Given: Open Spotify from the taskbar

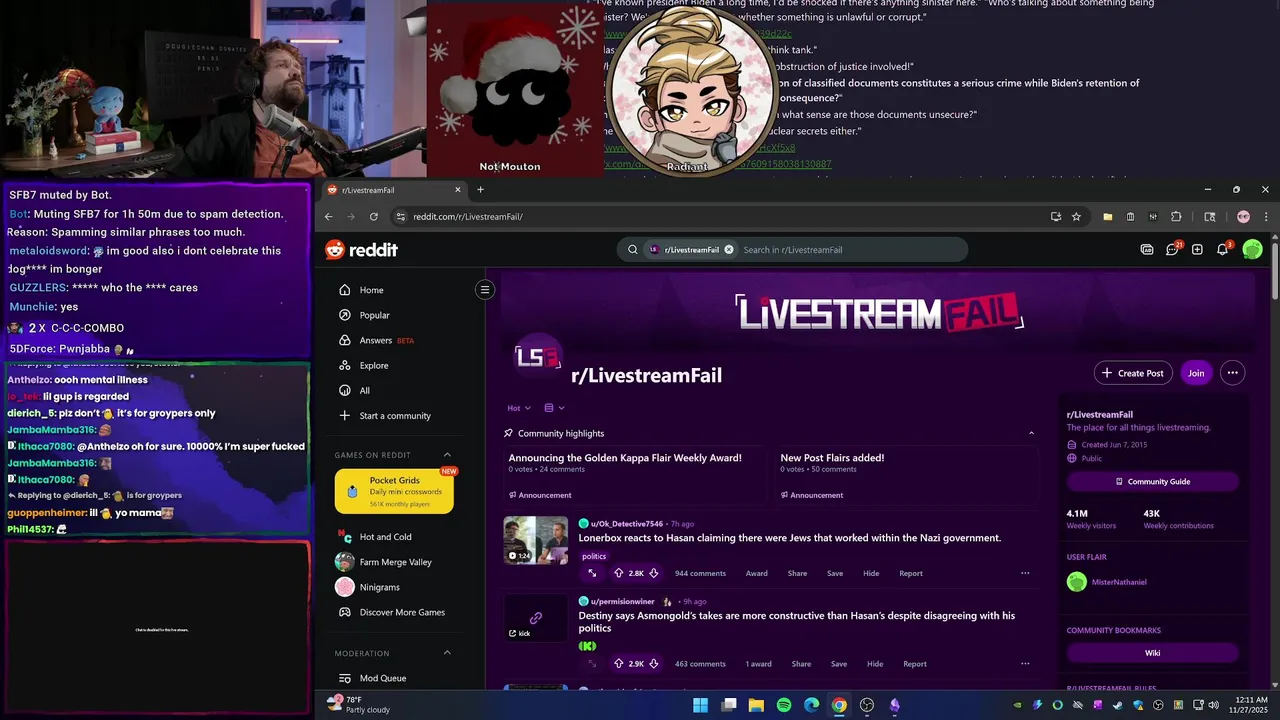Looking at the screenshot, I should [784, 705].
